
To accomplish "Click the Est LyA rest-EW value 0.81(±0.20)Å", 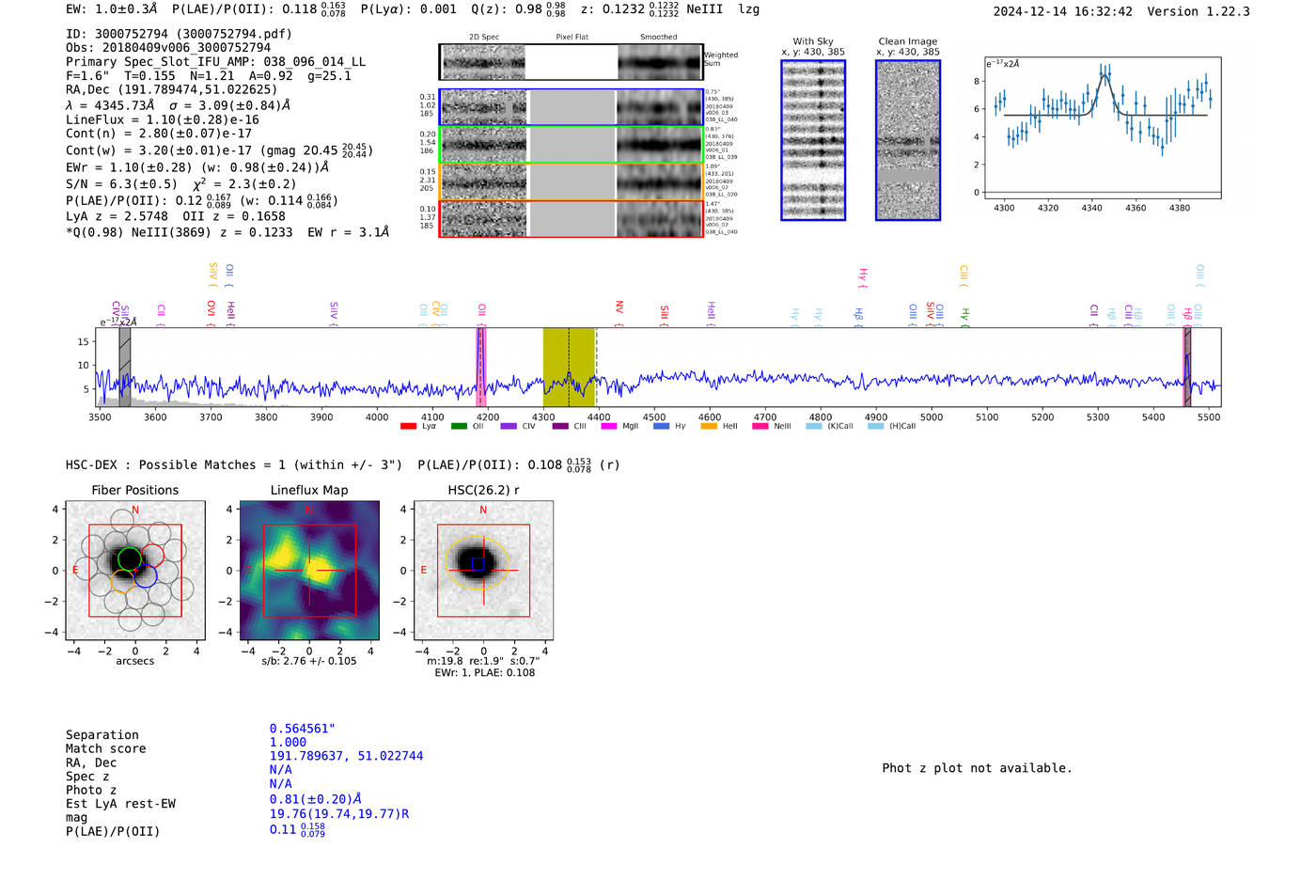I will (x=316, y=799).
